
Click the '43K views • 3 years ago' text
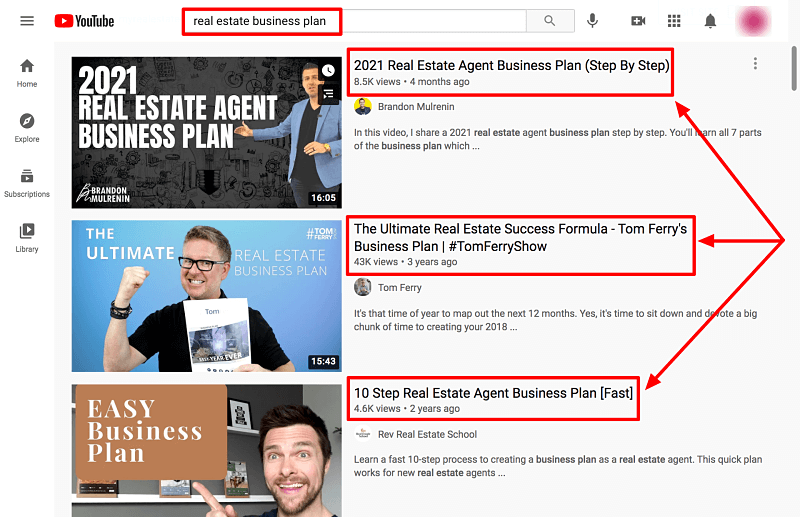coord(405,262)
